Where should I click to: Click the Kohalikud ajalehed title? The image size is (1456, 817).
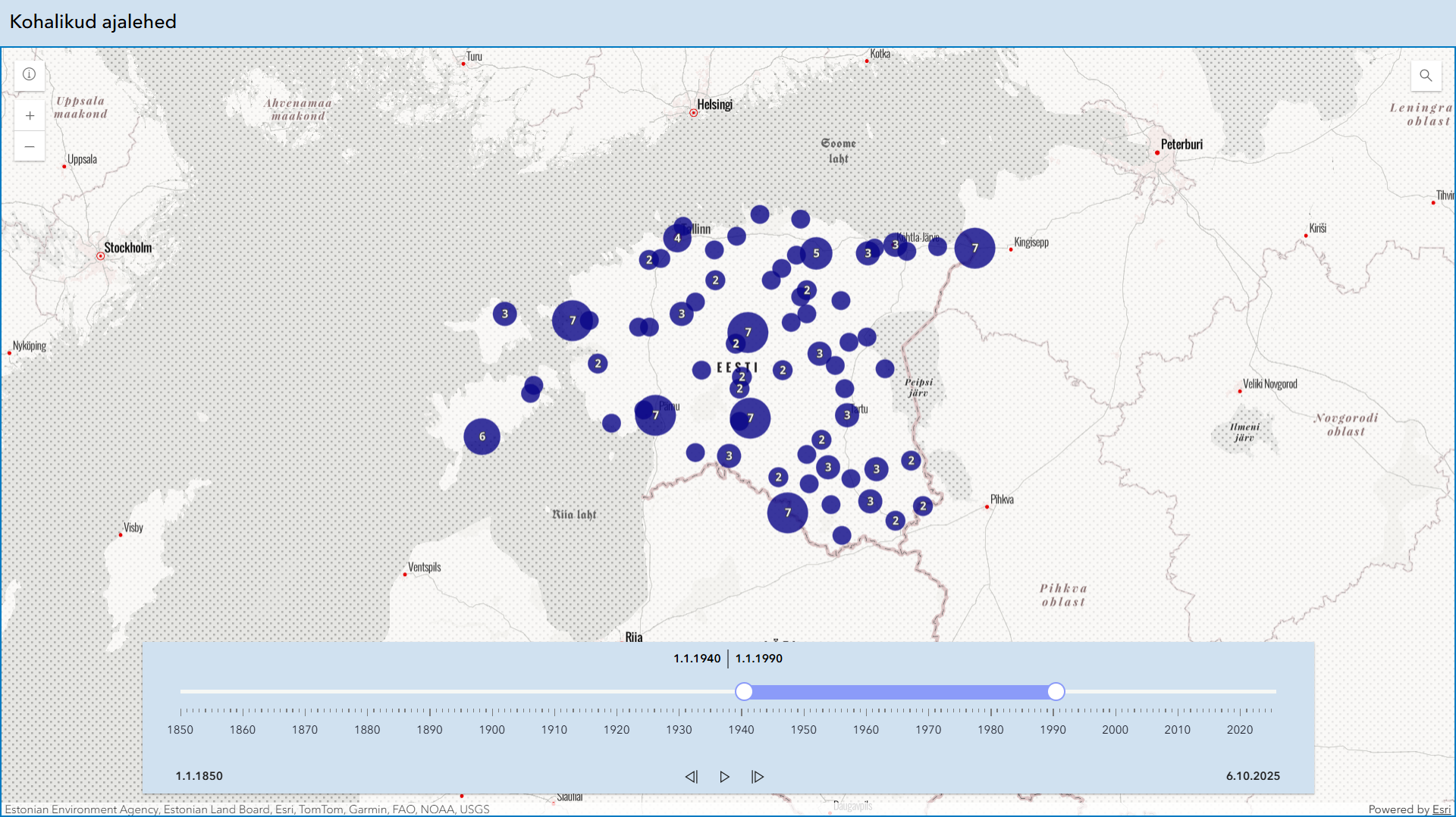coord(93,22)
